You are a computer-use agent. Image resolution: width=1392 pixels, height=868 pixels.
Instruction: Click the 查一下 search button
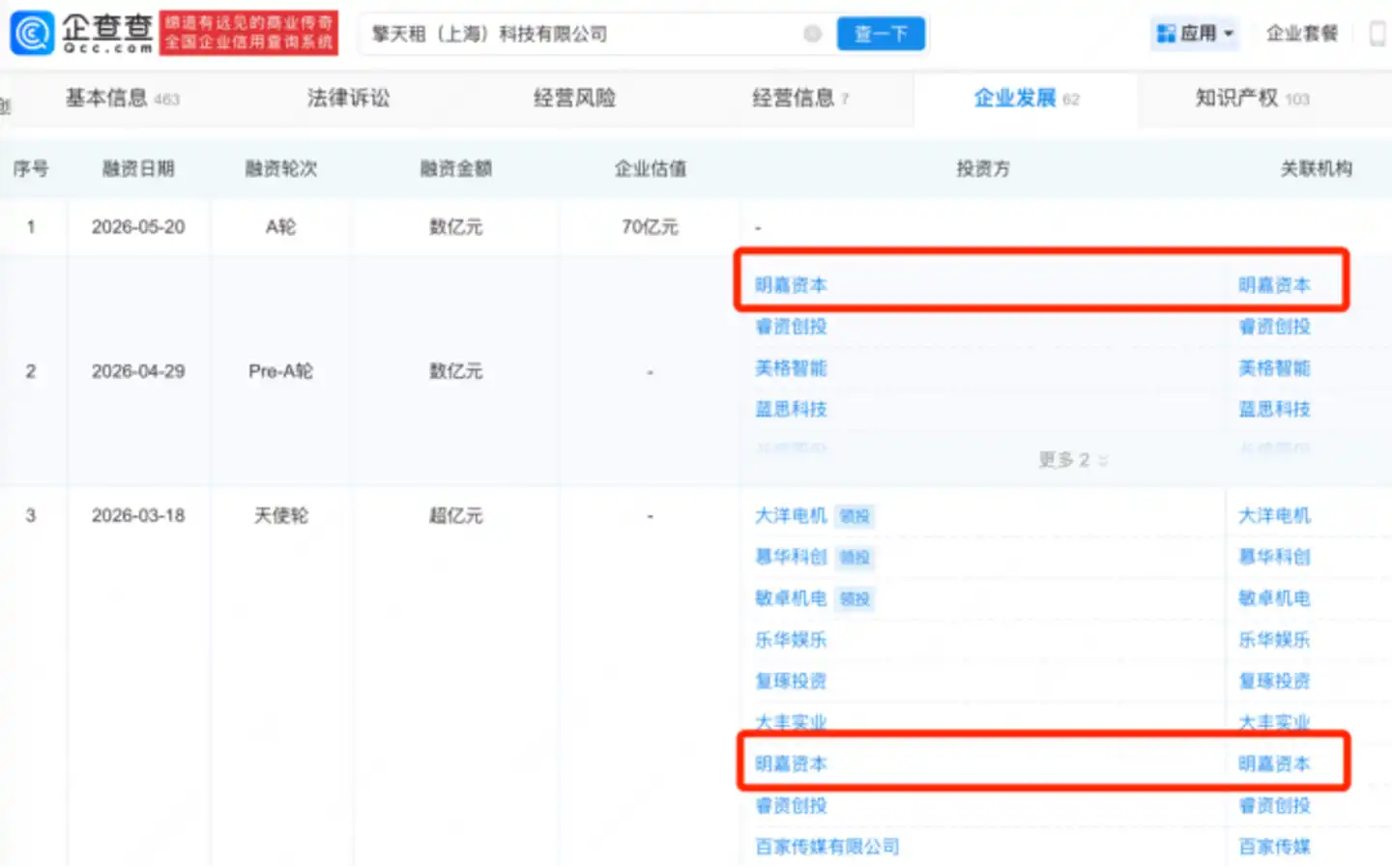(x=881, y=34)
